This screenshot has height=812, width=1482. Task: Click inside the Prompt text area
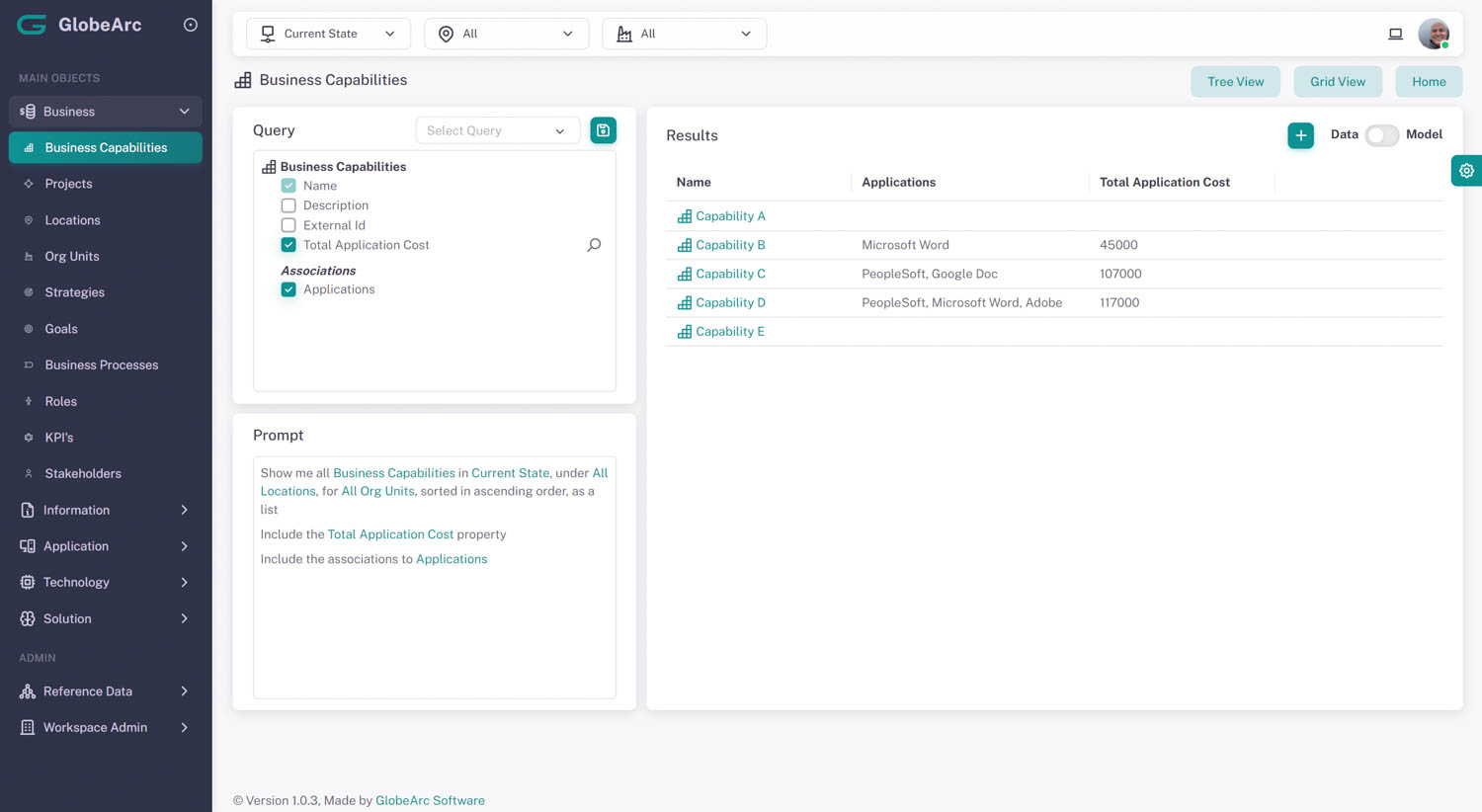435,632
